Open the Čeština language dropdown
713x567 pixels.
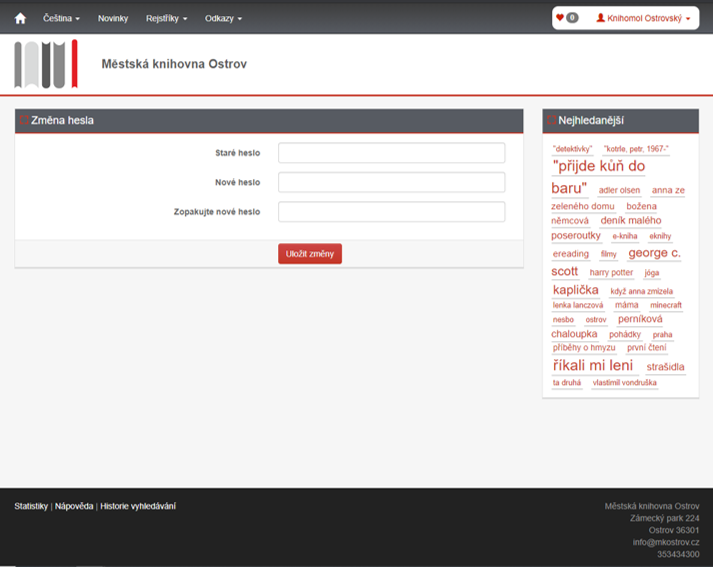(x=61, y=18)
